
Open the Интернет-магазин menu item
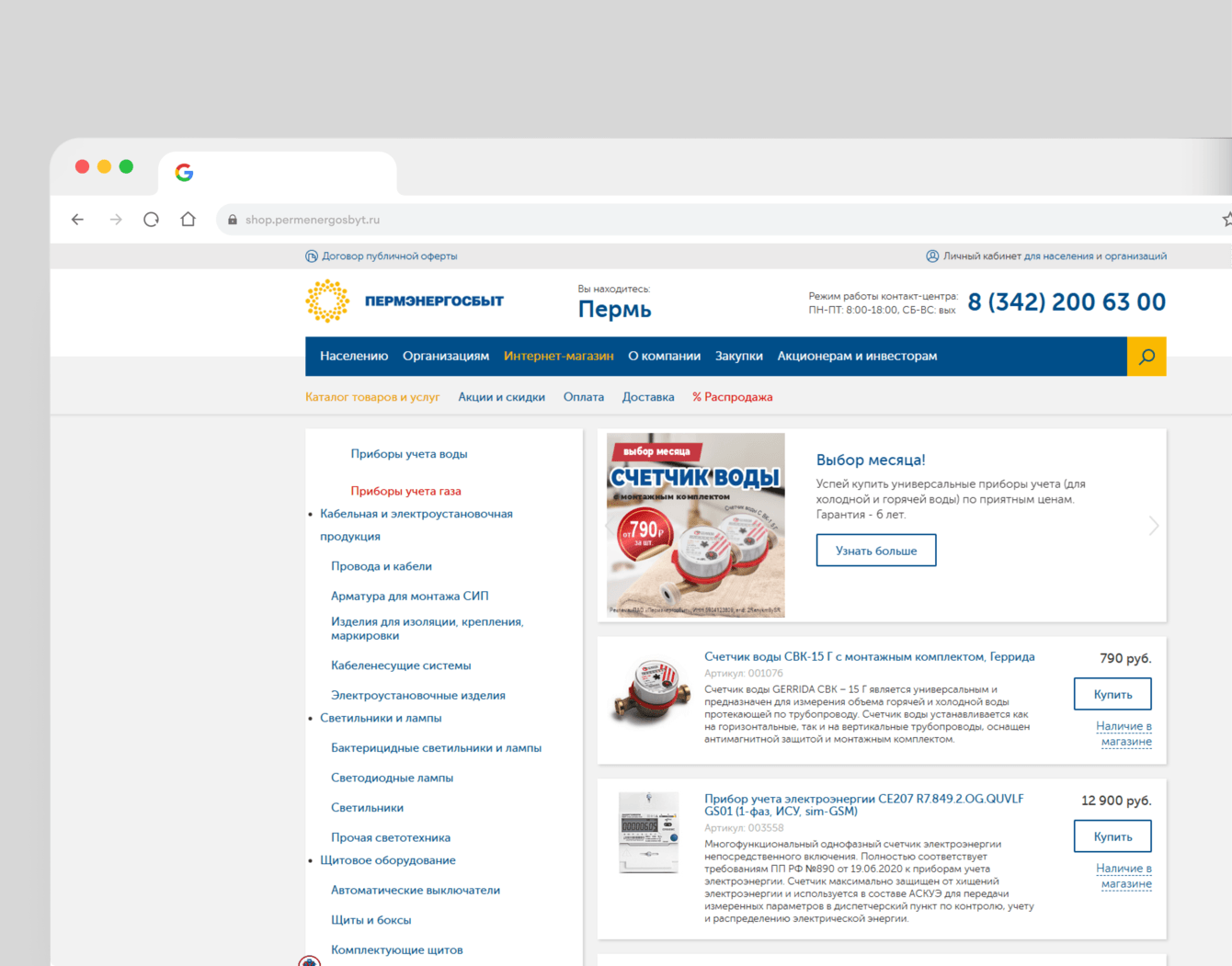(558, 357)
